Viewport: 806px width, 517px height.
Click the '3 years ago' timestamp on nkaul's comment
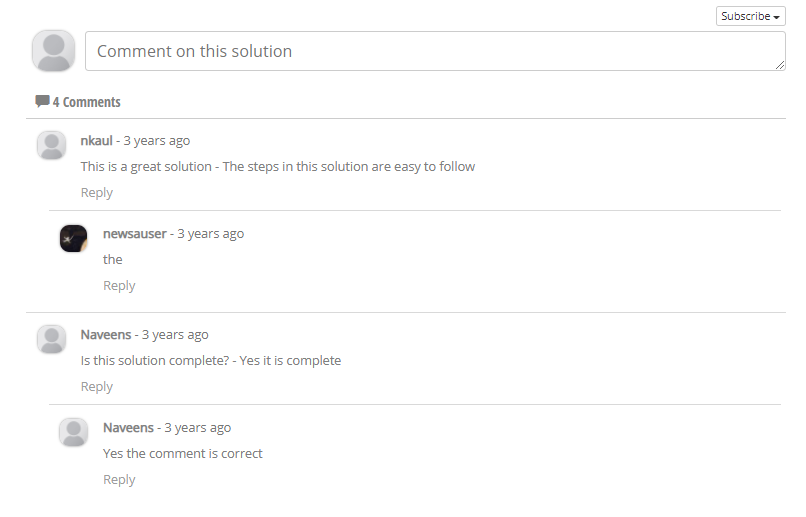tap(157, 140)
